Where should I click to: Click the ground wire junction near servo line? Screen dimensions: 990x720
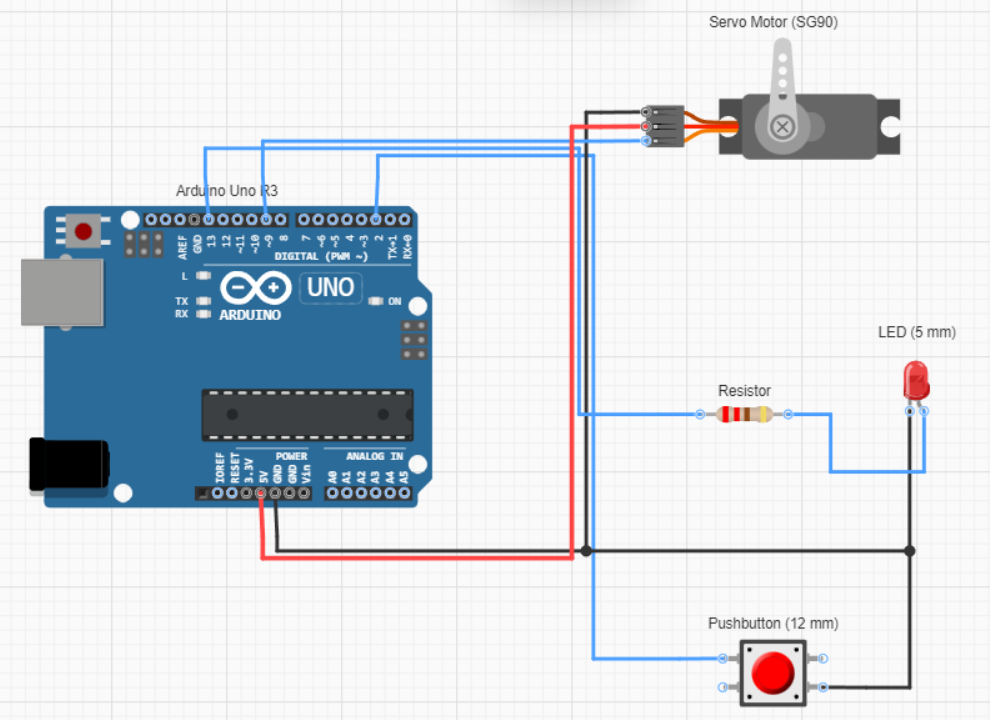(586, 551)
